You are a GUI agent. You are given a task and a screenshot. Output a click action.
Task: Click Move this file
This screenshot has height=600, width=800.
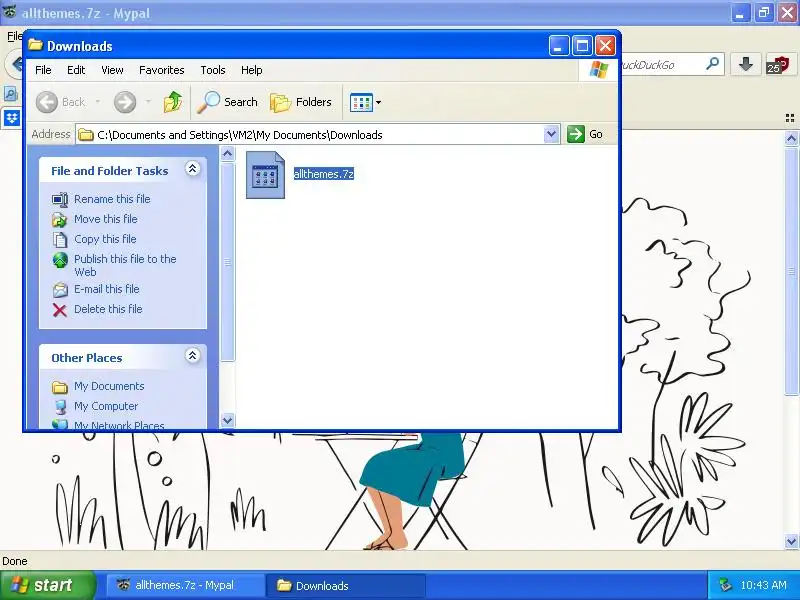[106, 219]
